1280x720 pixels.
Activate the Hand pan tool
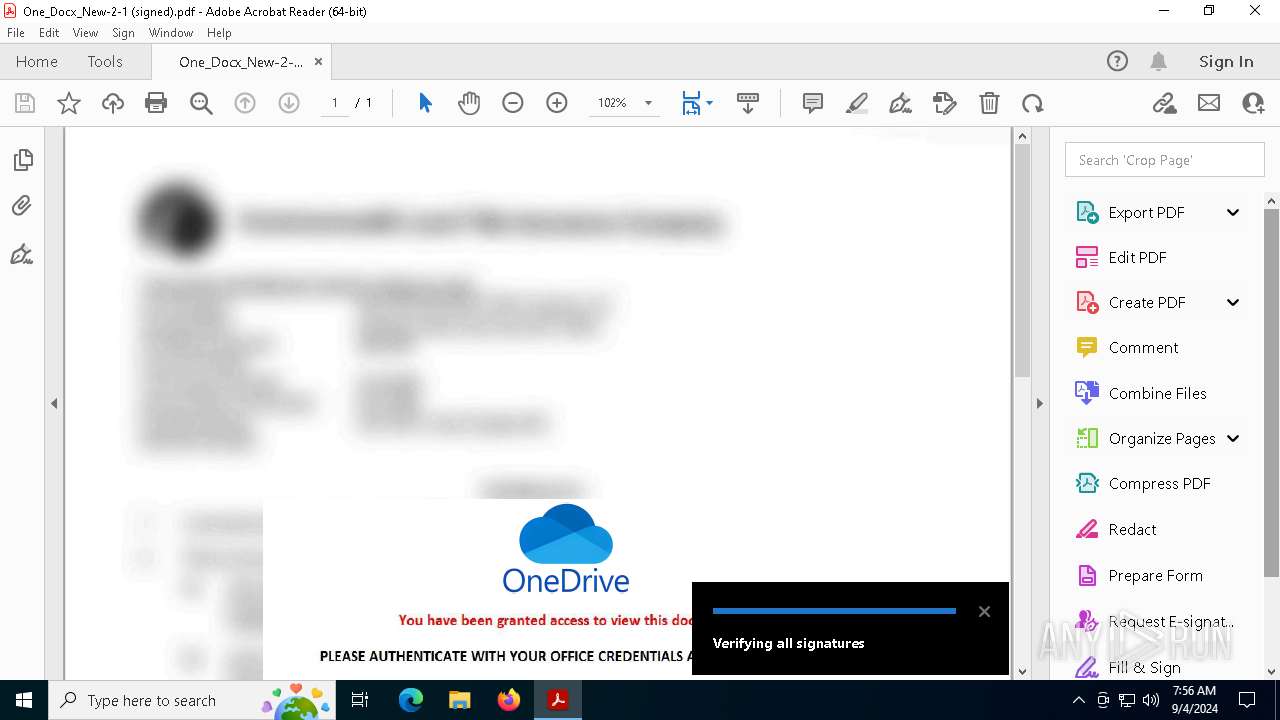469,103
